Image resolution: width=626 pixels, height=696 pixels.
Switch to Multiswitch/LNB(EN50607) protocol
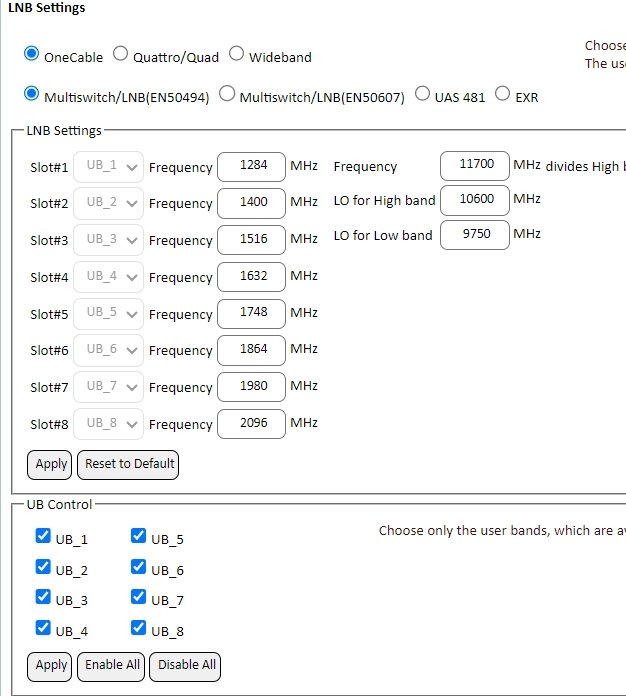227,94
